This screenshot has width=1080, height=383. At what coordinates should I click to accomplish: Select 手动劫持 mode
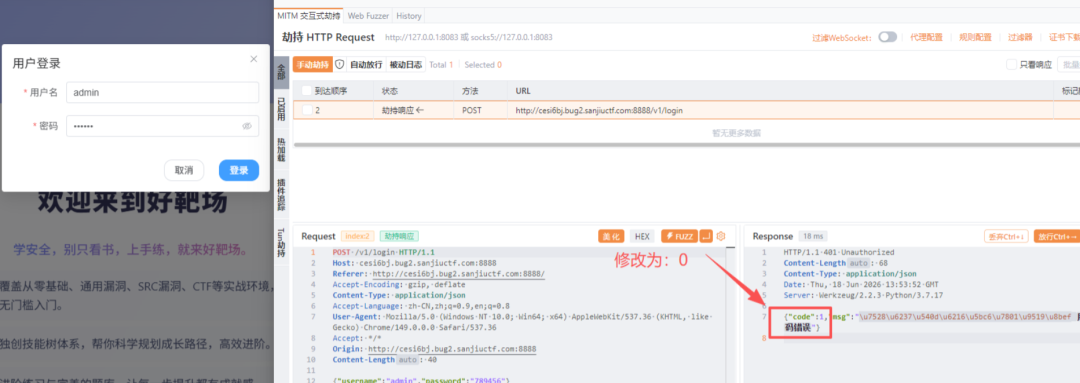[312, 65]
